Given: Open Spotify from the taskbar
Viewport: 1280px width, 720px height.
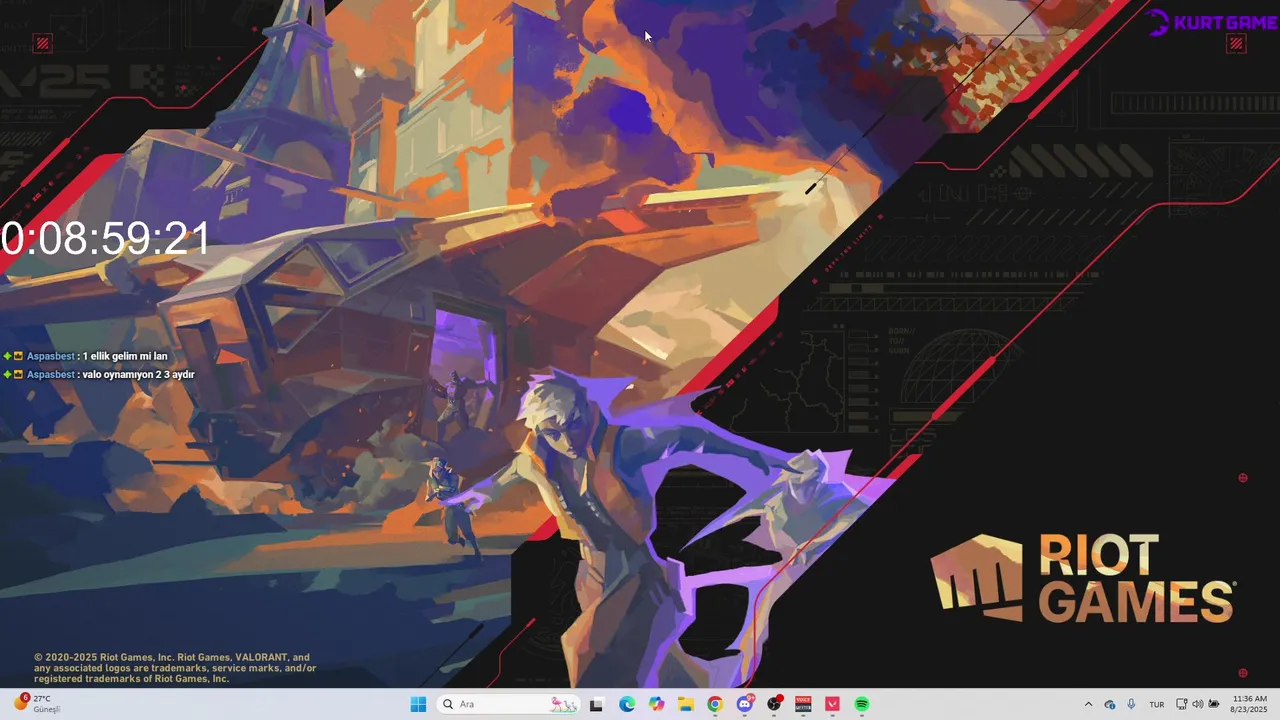Looking at the screenshot, I should [862, 704].
